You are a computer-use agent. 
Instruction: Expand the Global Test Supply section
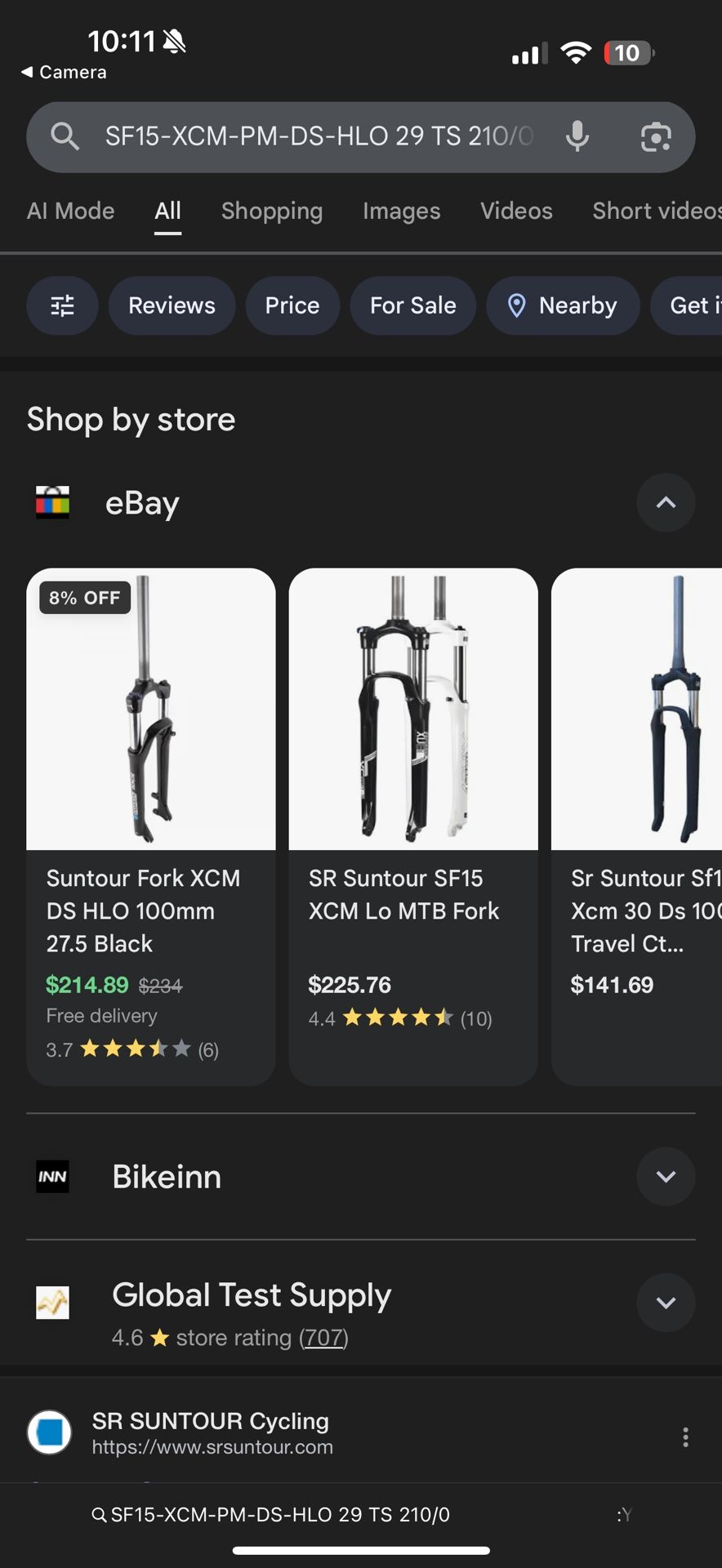(666, 1303)
